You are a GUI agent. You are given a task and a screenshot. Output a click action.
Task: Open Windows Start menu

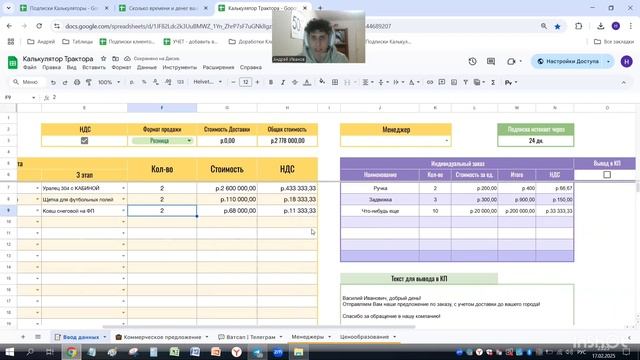pos(9,352)
